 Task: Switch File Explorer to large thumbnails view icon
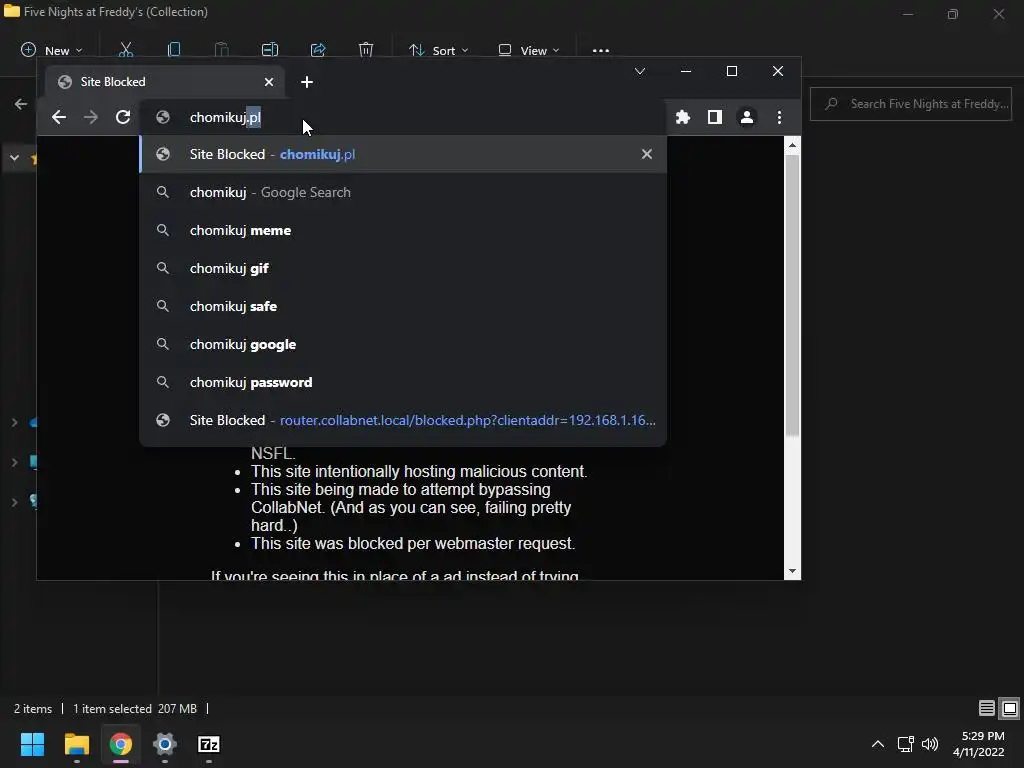tap(1010, 708)
